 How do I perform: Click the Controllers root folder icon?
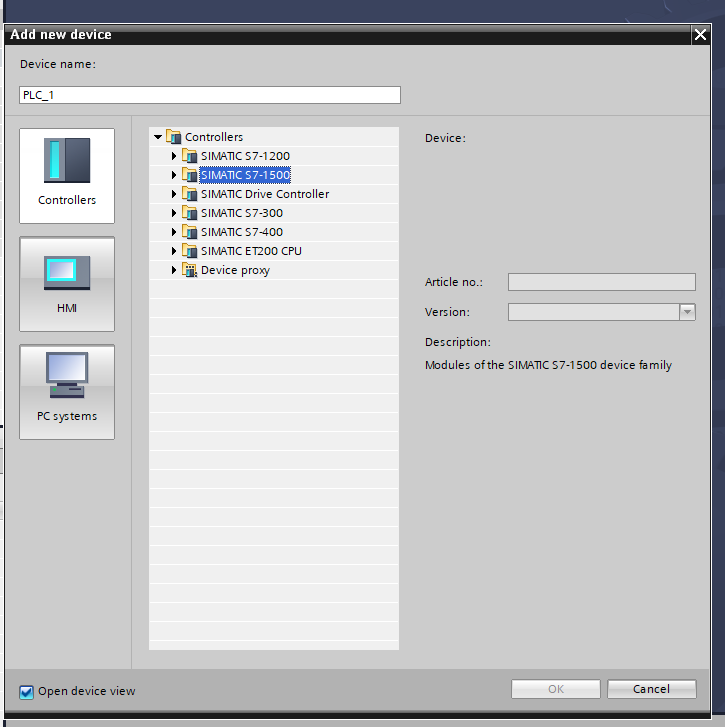point(174,137)
